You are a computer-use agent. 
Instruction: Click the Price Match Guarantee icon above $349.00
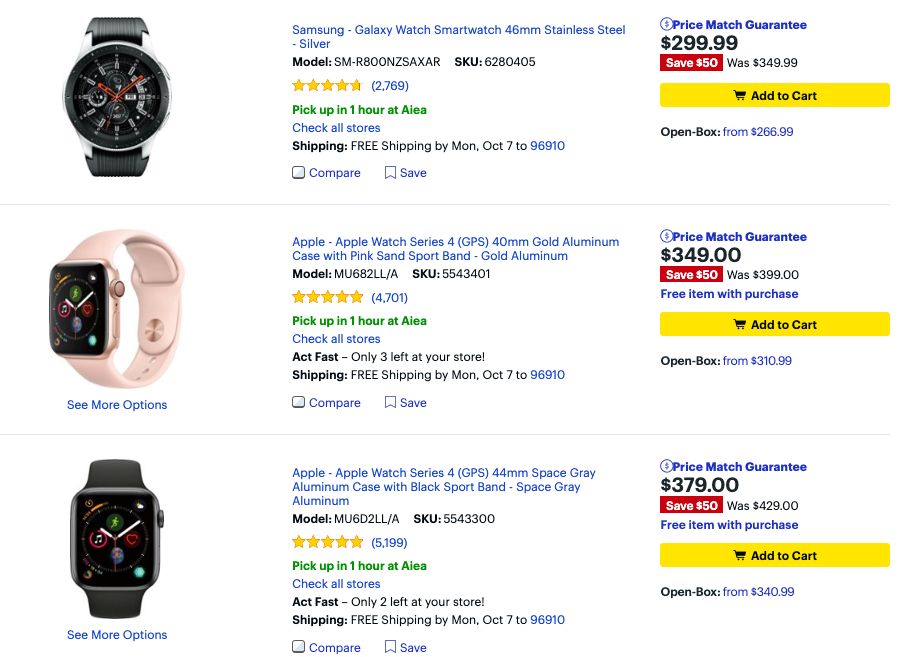point(667,237)
